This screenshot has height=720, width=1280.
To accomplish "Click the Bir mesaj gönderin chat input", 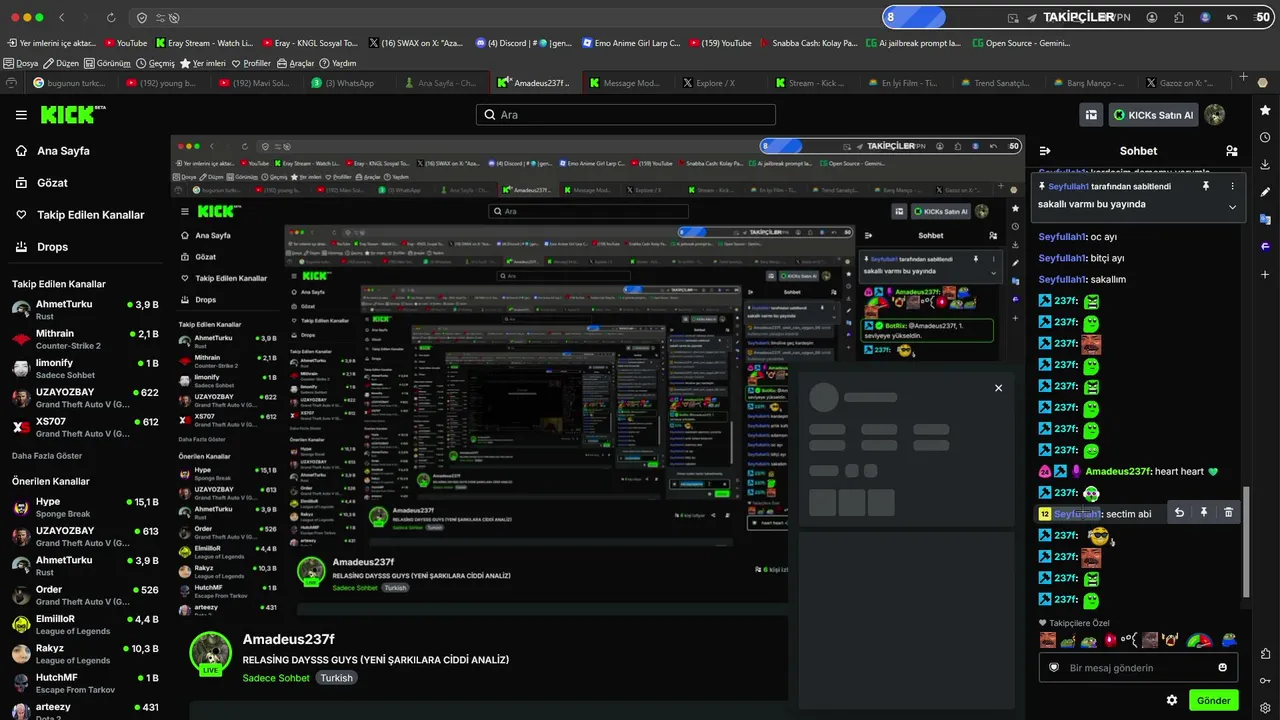I will [1138, 668].
